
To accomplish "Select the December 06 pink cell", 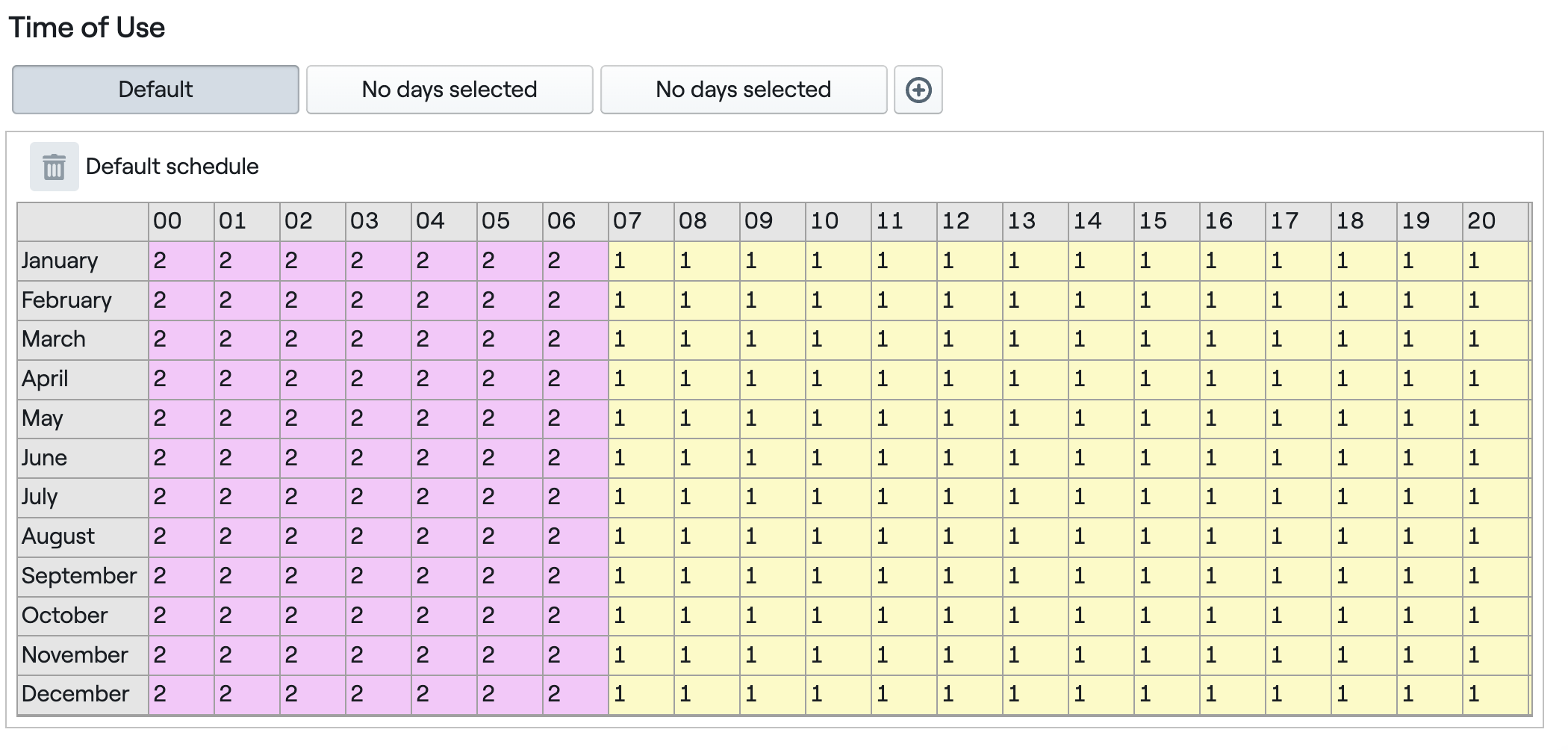I will point(575,694).
